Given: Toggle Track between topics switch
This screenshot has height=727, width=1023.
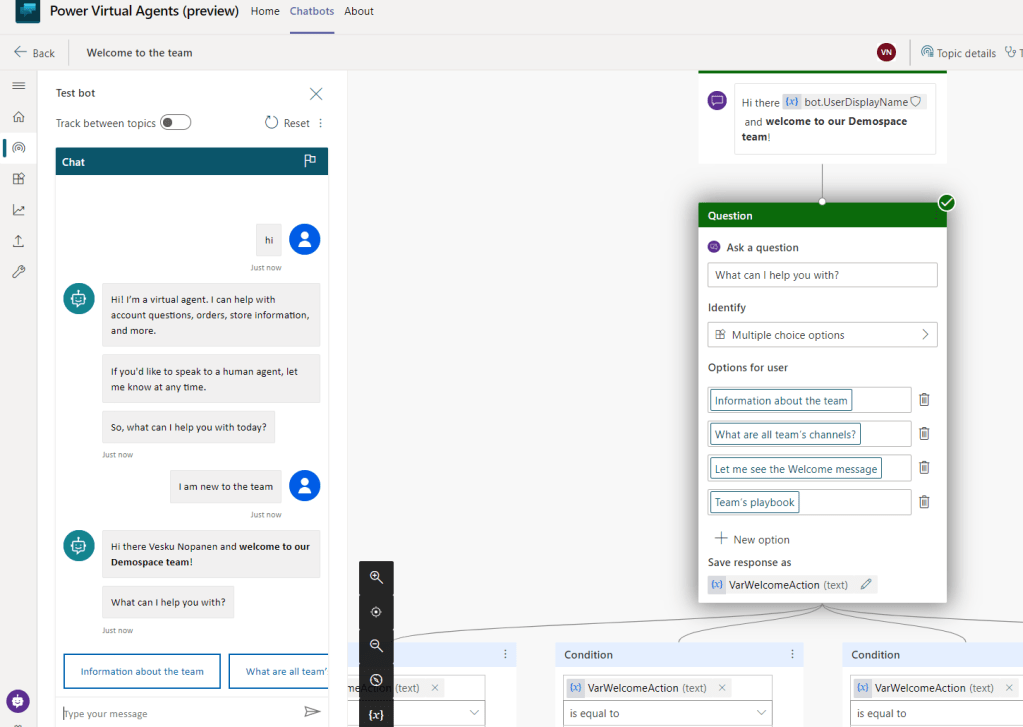Looking at the screenshot, I should pyautogui.click(x=176, y=123).
